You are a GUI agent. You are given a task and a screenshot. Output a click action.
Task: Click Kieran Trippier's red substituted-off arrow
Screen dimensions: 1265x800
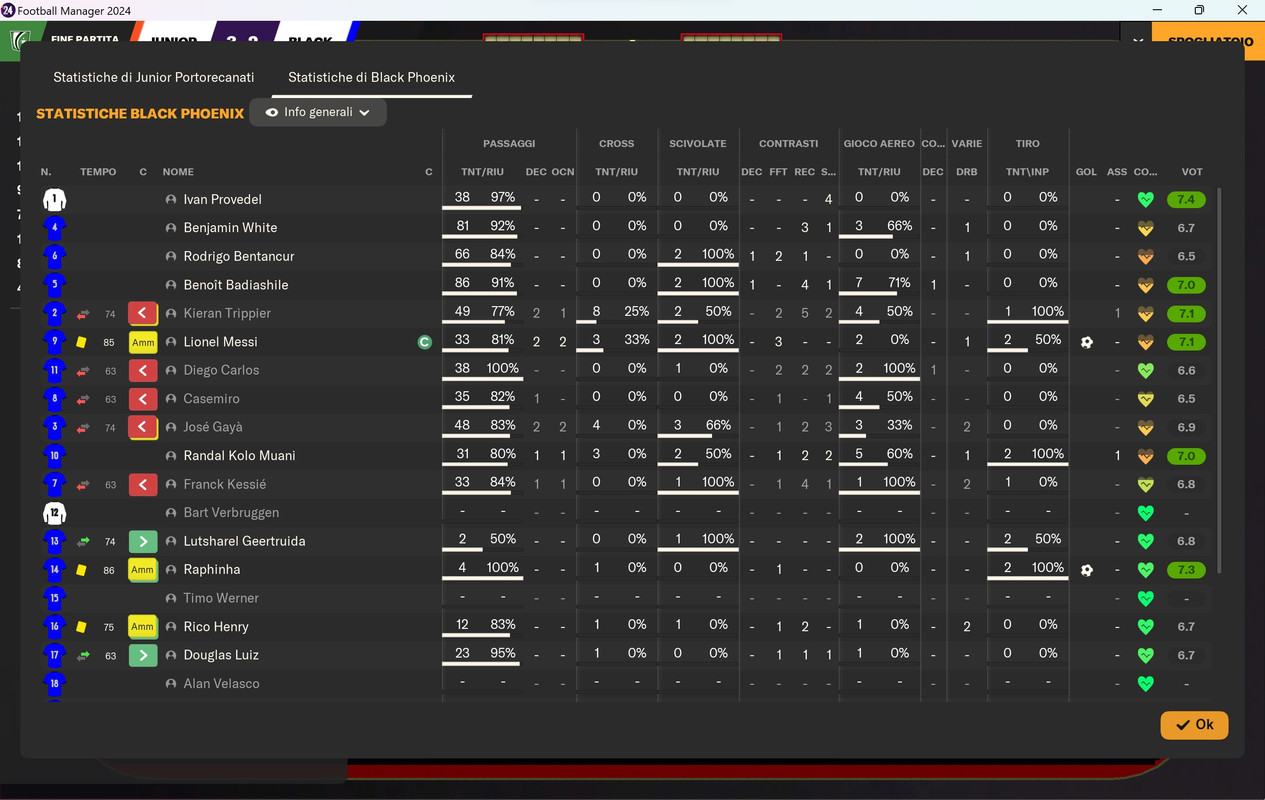tap(143, 314)
